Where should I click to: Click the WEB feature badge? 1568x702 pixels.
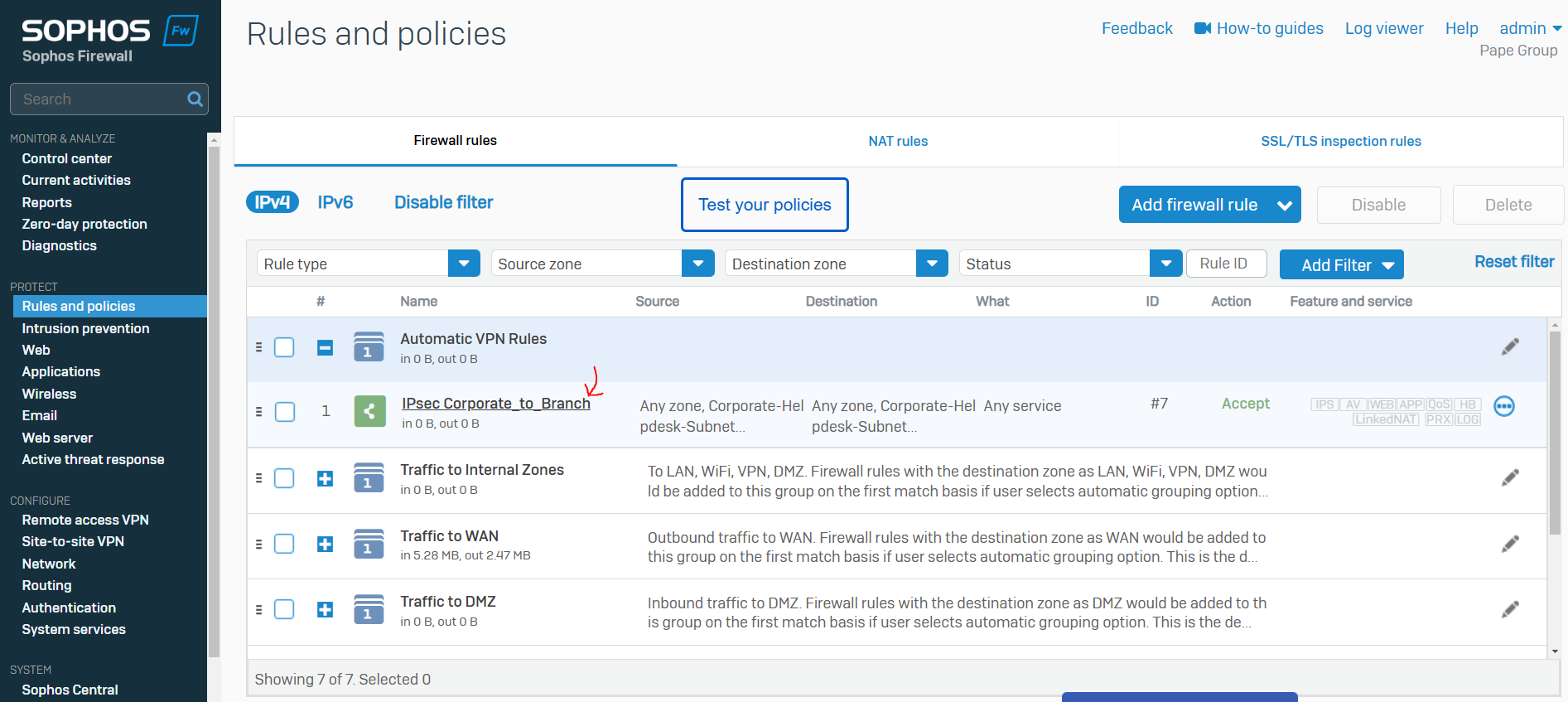pos(1381,404)
